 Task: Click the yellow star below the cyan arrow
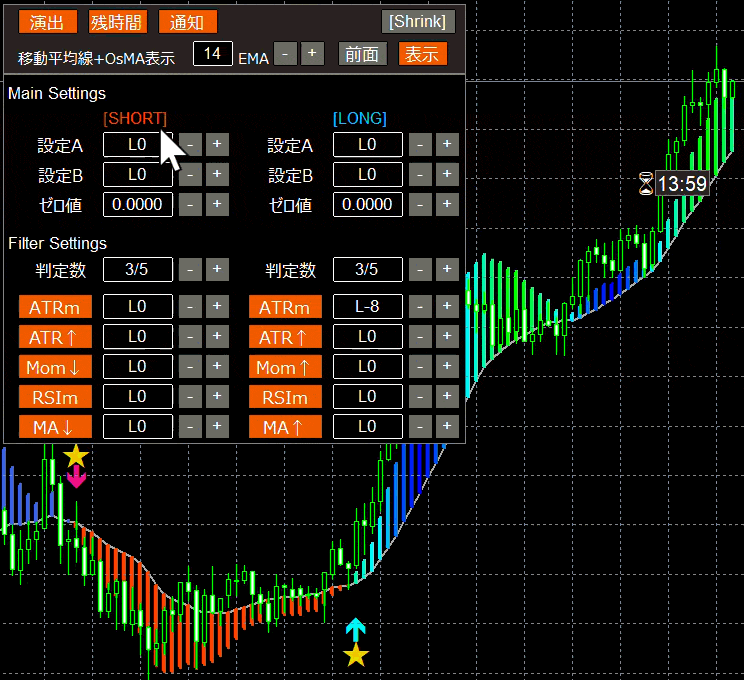coord(356,656)
